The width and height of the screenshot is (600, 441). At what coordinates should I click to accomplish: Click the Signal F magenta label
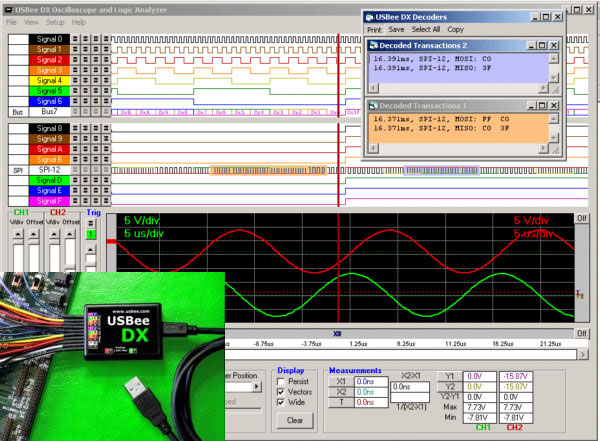click(49, 201)
